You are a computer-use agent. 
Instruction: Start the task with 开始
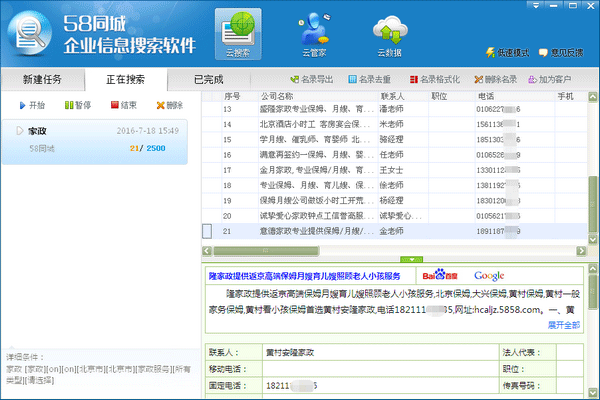point(32,105)
